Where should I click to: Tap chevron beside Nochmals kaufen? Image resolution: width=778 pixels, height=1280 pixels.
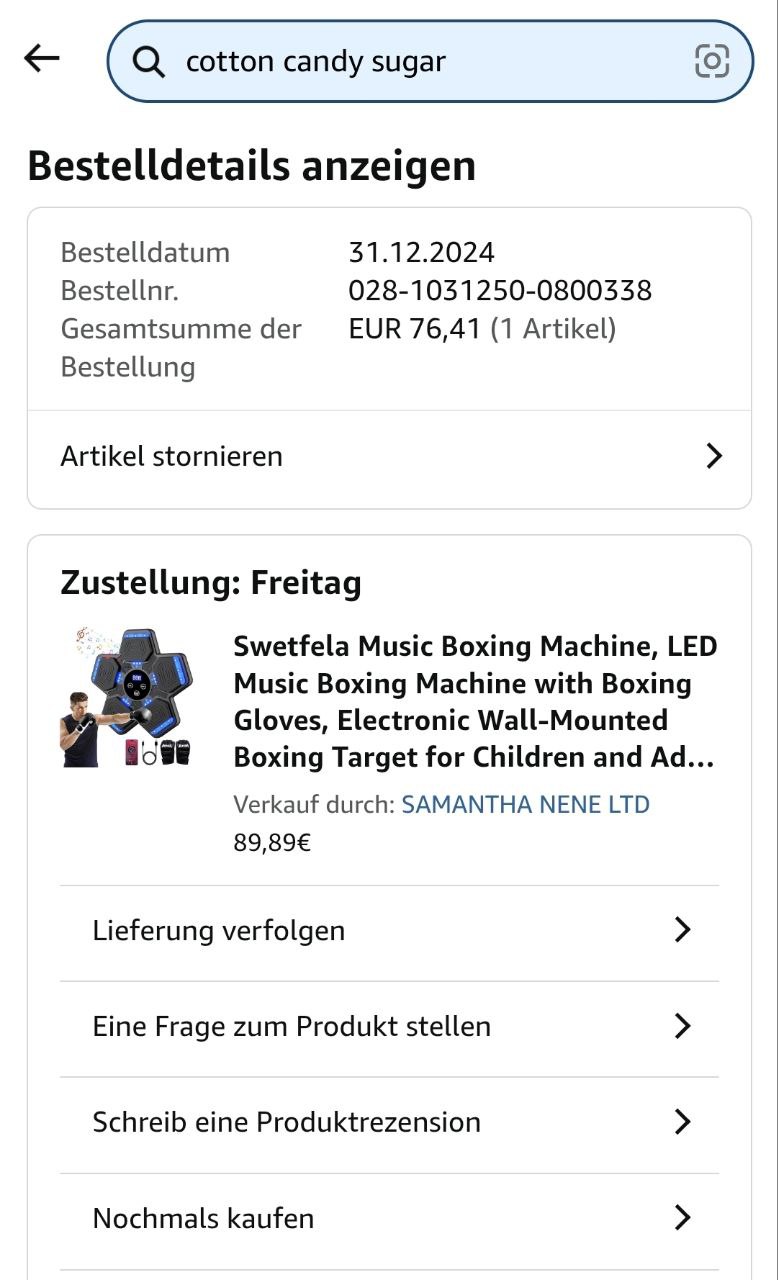[682, 1218]
